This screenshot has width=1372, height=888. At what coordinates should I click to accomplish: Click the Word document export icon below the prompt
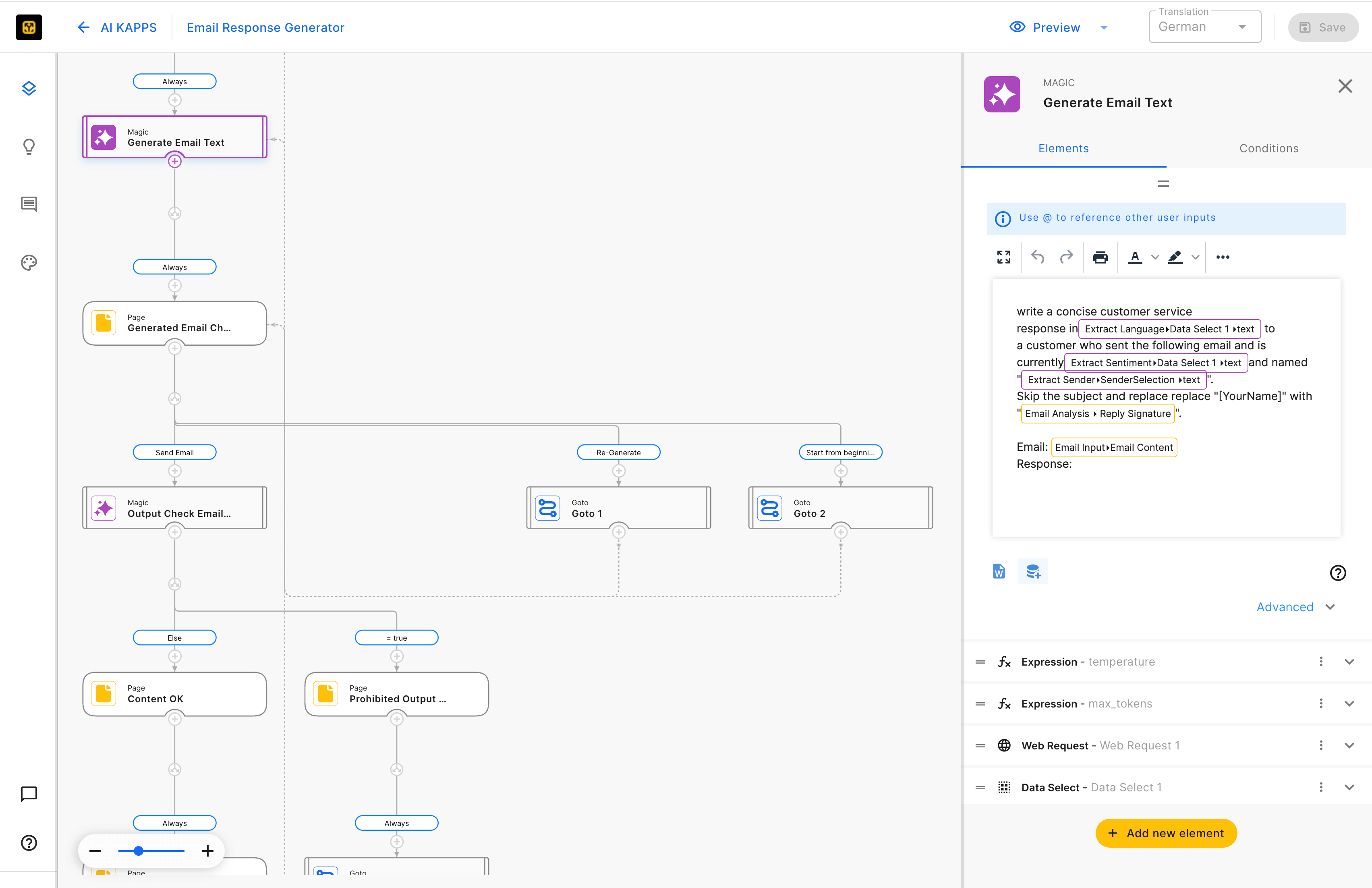pos(999,571)
